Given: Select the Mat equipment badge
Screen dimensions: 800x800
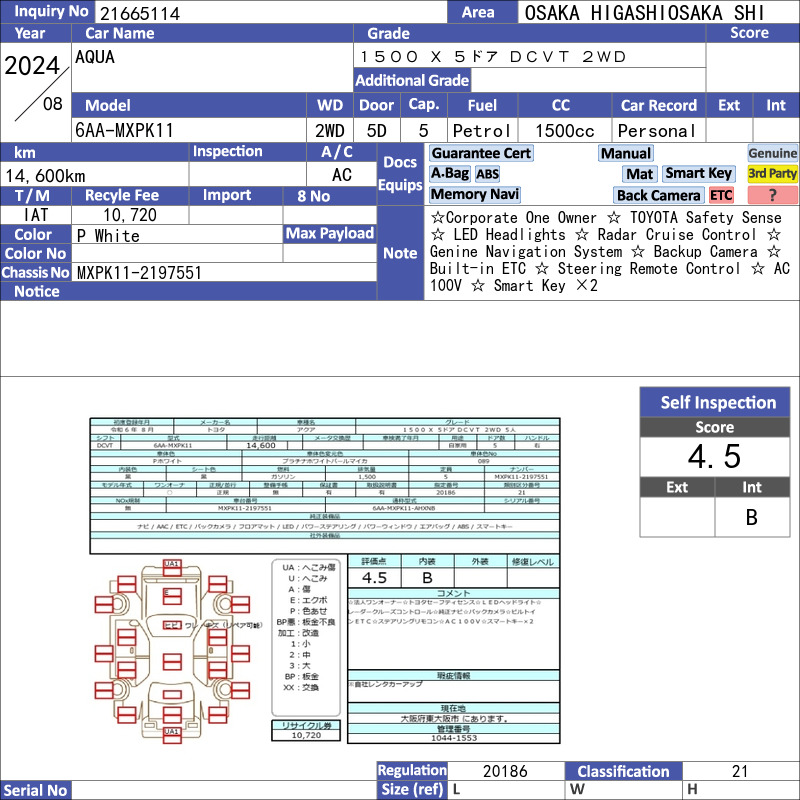Looking at the screenshot, I should (640, 174).
